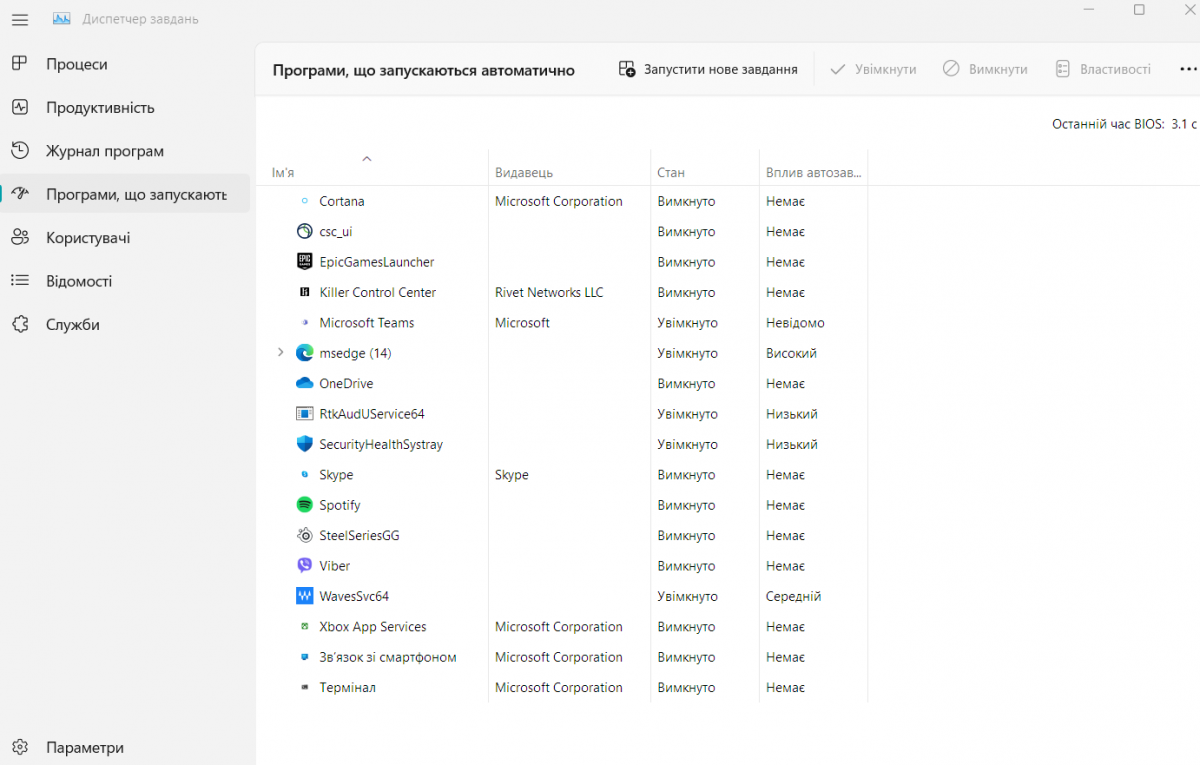This screenshot has width=1200, height=765.
Task: Click the Killer Control Center icon
Action: [x=305, y=293]
